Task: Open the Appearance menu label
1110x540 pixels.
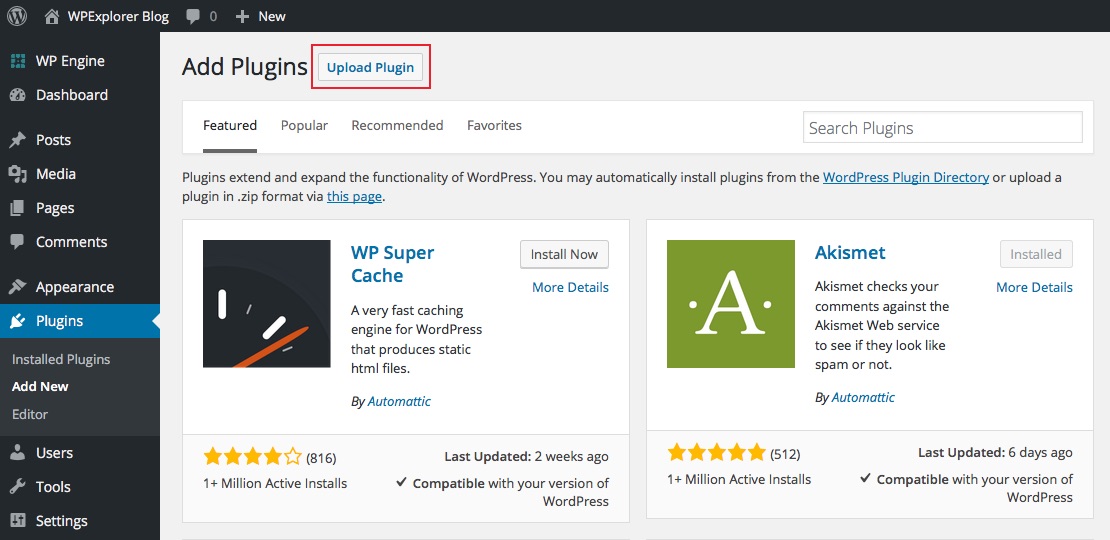Action: (x=75, y=287)
